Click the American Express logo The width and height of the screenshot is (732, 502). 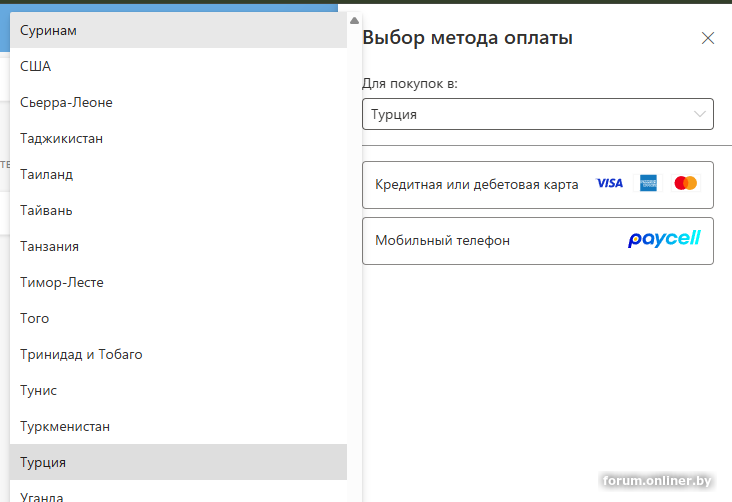pos(648,183)
